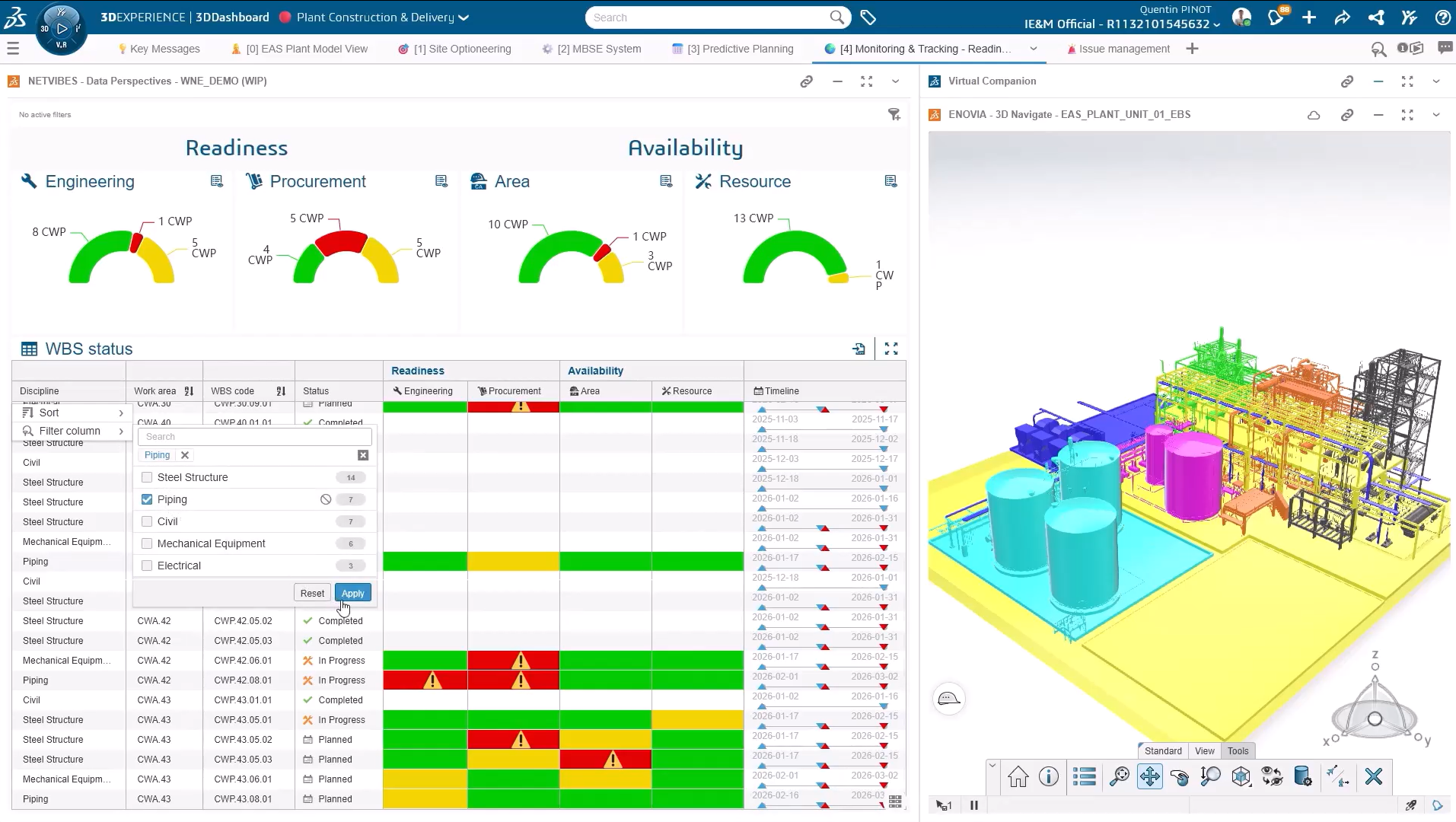Click the filter column search field
Screen dimensions: 1456x822
click(x=254, y=437)
